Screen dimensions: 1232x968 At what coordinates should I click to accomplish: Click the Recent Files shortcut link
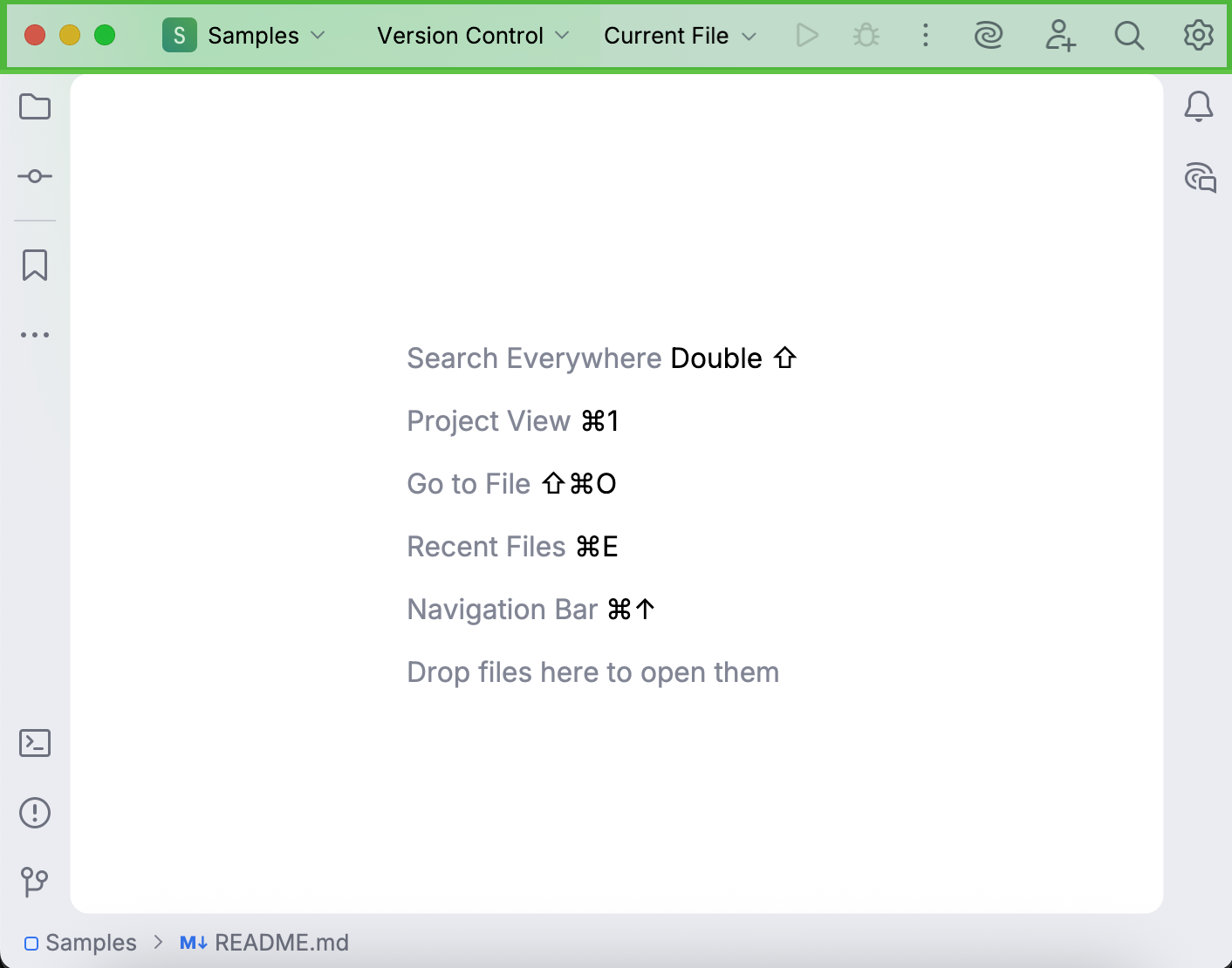tap(486, 546)
